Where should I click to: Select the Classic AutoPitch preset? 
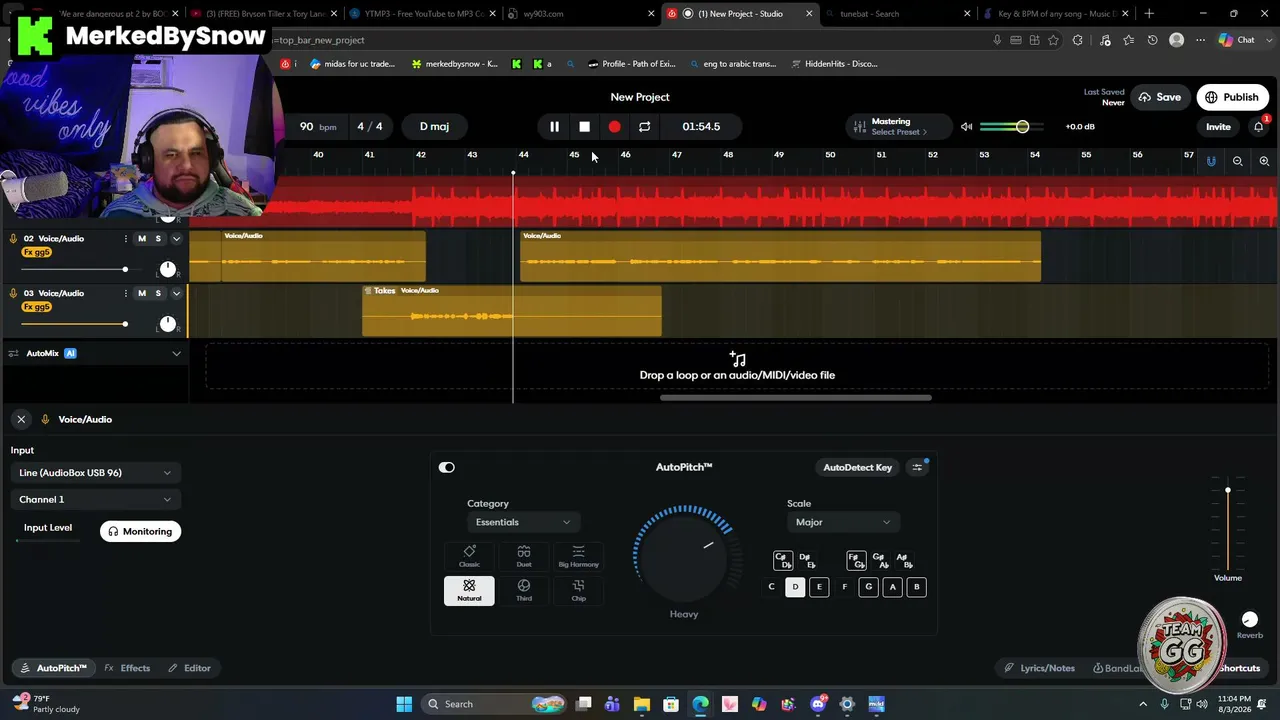(469, 556)
